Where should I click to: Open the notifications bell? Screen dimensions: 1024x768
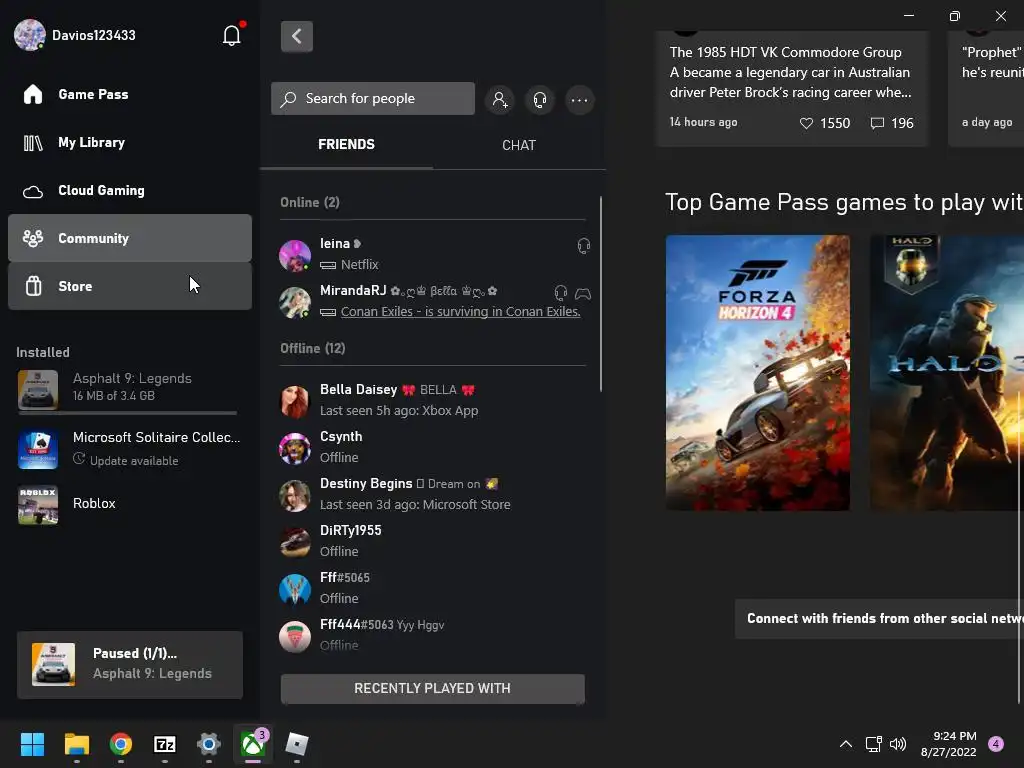(x=232, y=35)
